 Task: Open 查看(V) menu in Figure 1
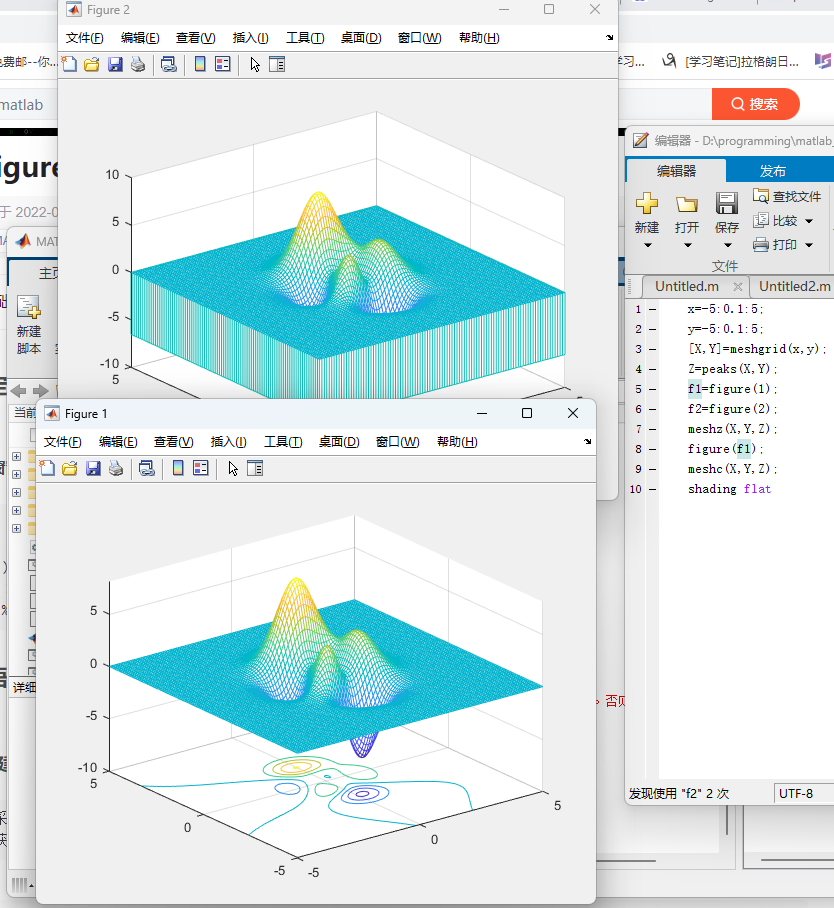point(174,442)
